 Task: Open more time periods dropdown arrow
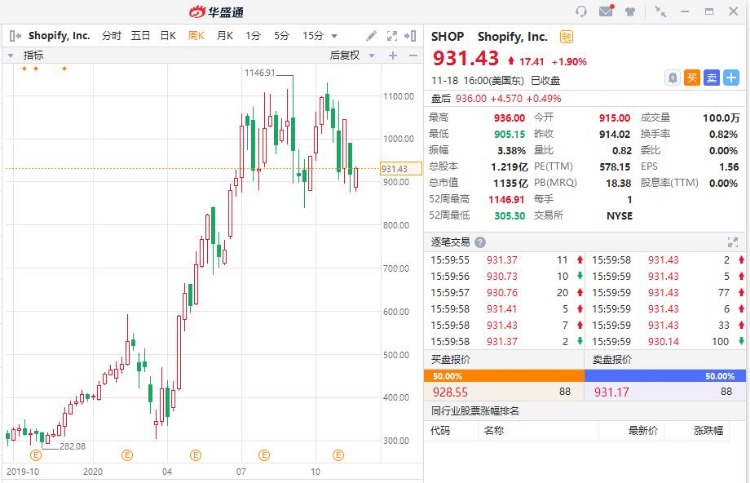334,36
